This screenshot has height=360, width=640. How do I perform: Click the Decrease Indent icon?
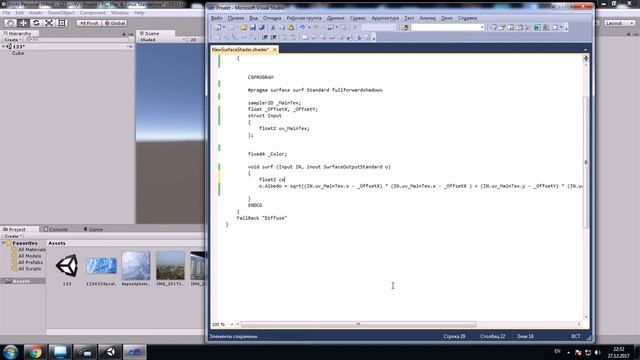coord(265,37)
